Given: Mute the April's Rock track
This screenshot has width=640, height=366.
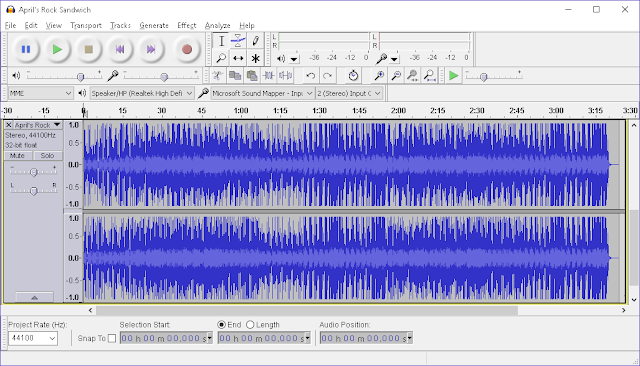Looking at the screenshot, I should 17,155.
